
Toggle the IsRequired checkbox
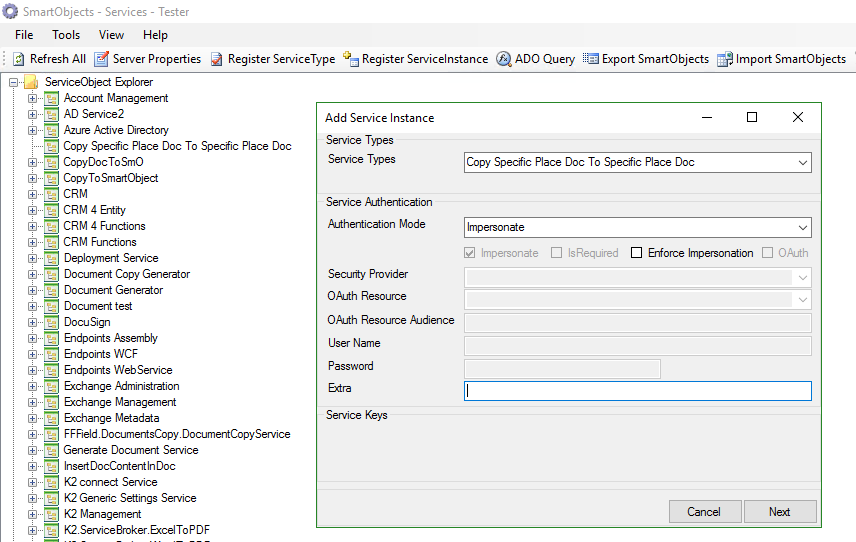click(557, 253)
